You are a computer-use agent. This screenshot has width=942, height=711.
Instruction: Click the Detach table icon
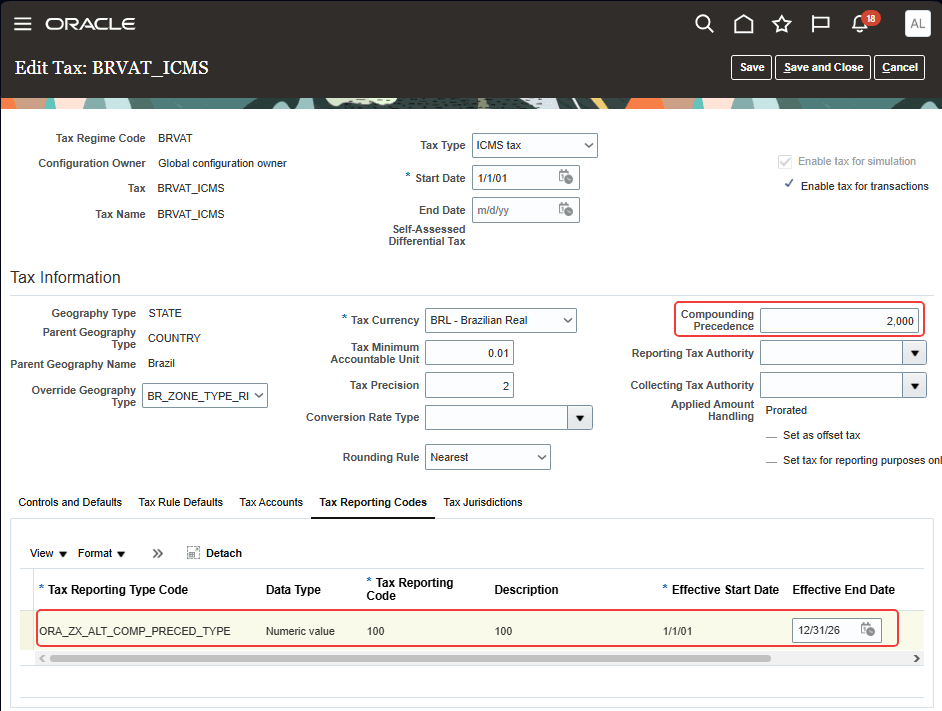193,553
